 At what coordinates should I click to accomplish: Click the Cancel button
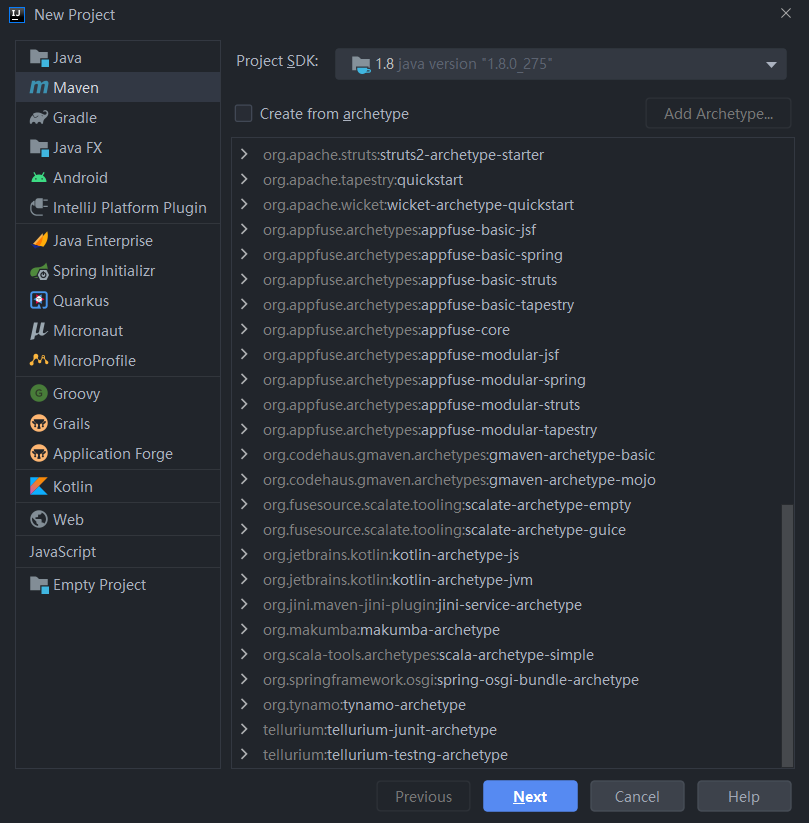(637, 796)
